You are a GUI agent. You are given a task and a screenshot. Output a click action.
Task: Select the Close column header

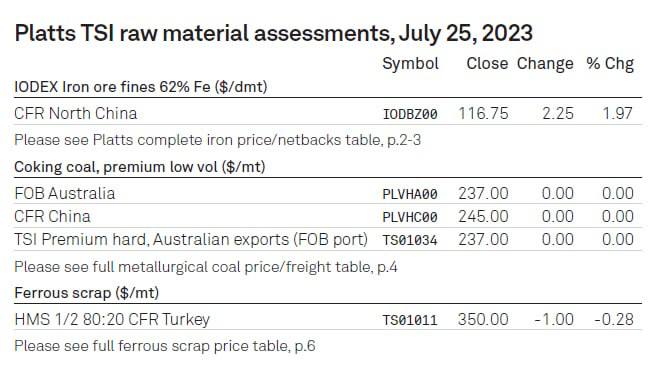point(487,64)
